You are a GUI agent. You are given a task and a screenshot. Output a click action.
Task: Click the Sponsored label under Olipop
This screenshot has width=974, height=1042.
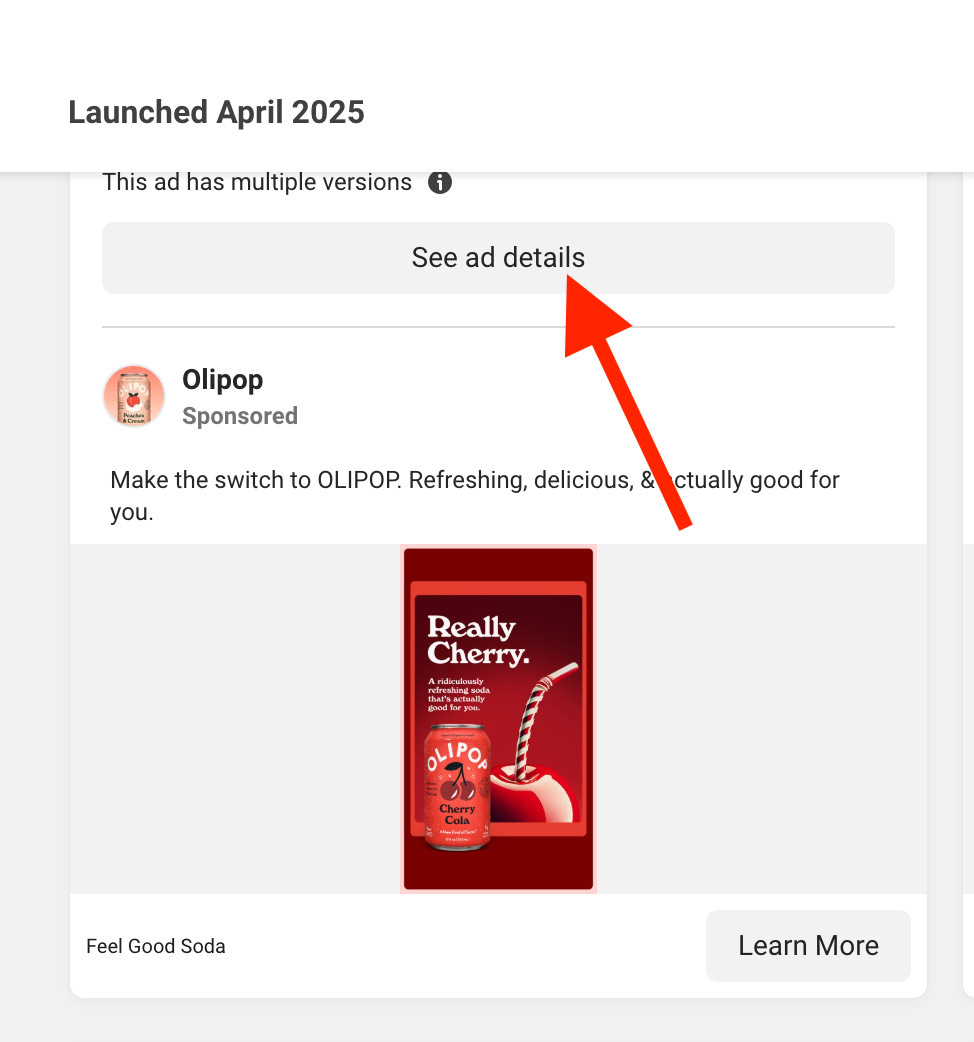tap(240, 416)
